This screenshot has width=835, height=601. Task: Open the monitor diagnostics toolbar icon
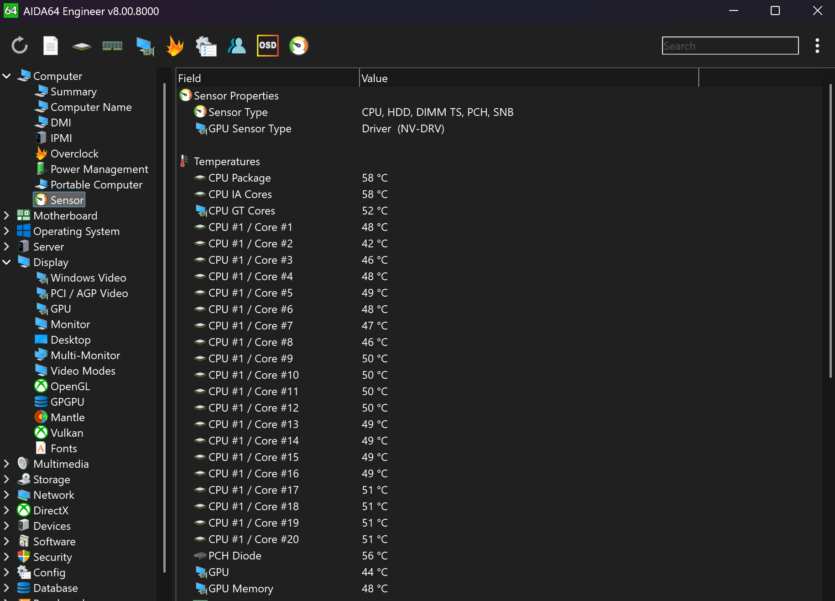(144, 46)
